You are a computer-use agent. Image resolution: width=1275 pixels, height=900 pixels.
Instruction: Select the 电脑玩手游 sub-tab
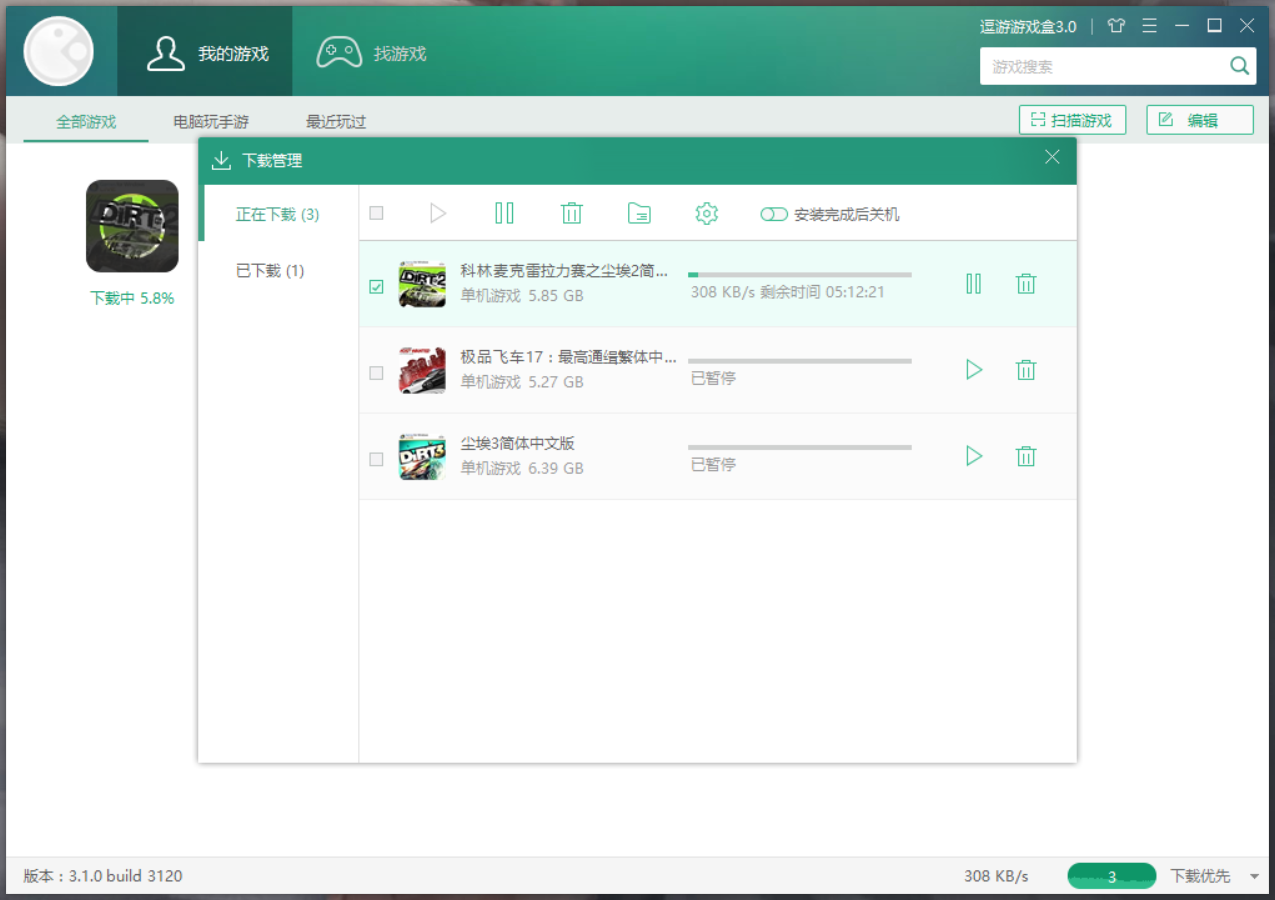(x=211, y=122)
